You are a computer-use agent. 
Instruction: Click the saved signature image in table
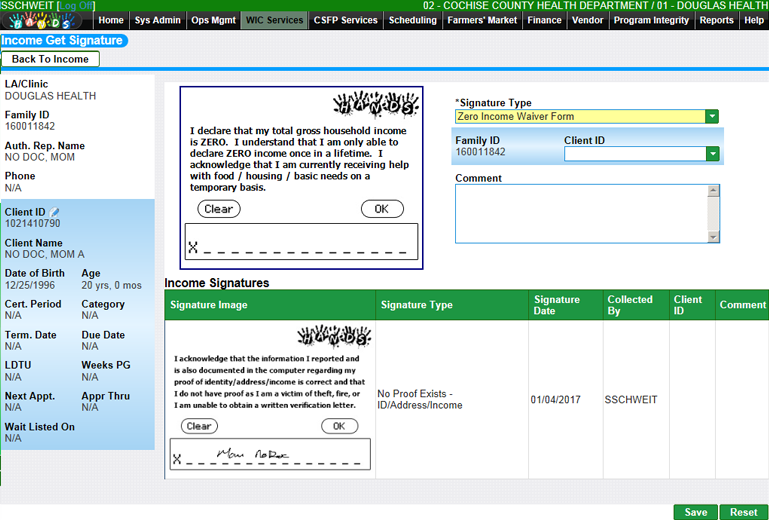coord(271,397)
